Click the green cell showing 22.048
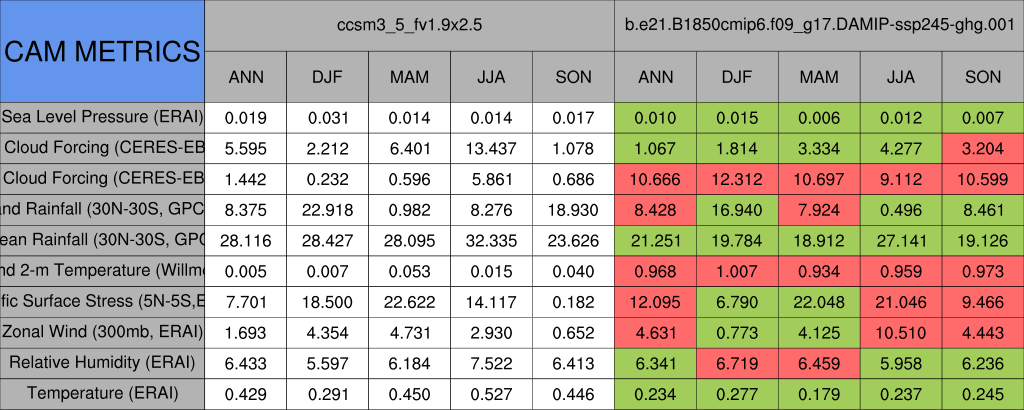 tap(819, 301)
